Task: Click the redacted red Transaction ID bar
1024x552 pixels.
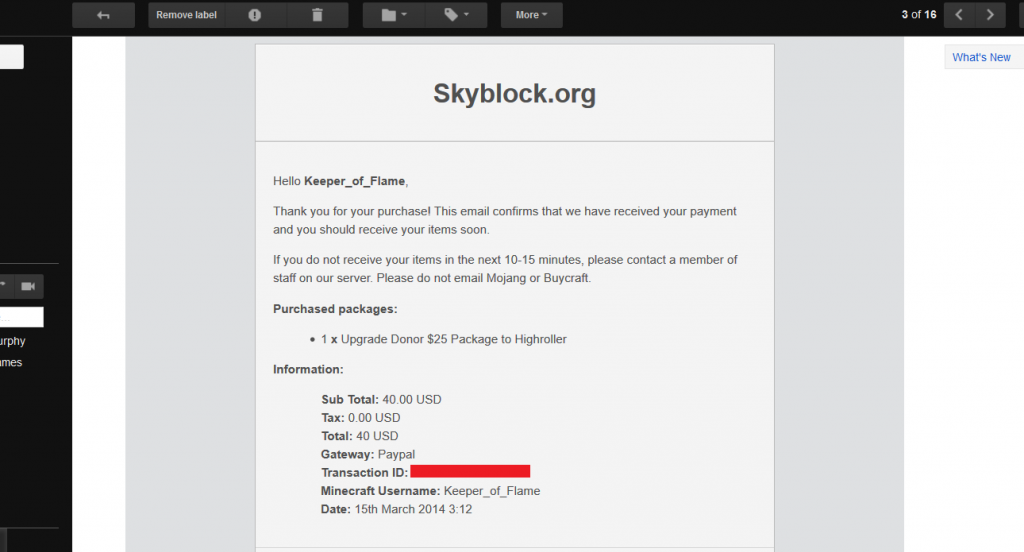Action: point(470,472)
